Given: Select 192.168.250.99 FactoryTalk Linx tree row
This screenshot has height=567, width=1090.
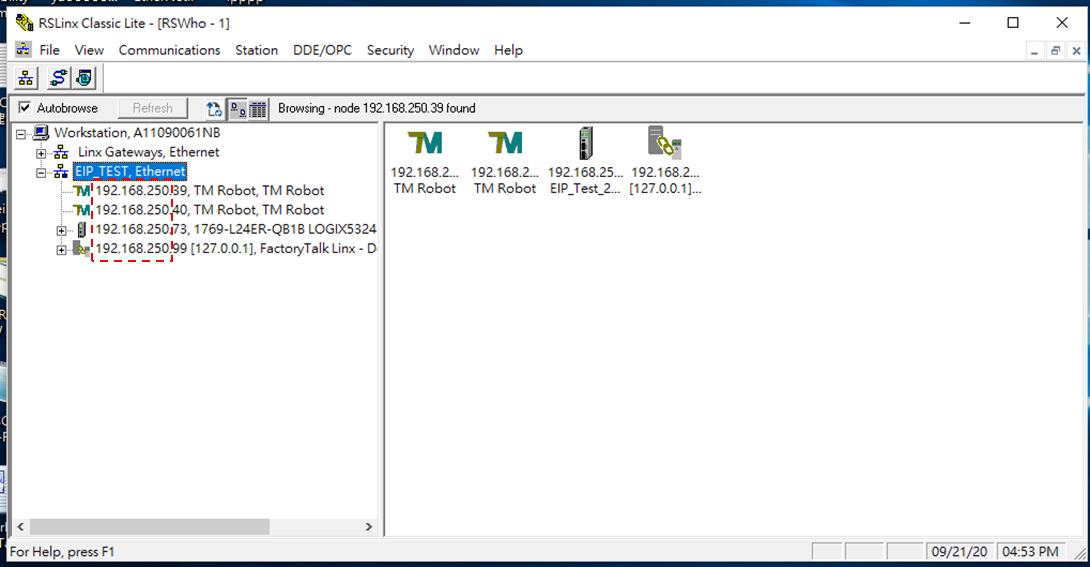Looking at the screenshot, I should tap(235, 249).
